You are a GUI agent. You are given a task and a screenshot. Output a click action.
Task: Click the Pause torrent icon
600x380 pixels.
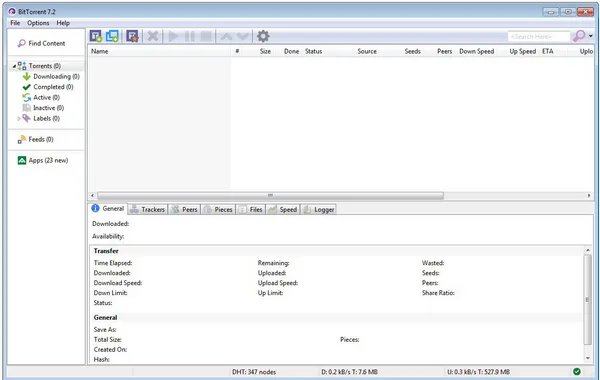[190, 36]
